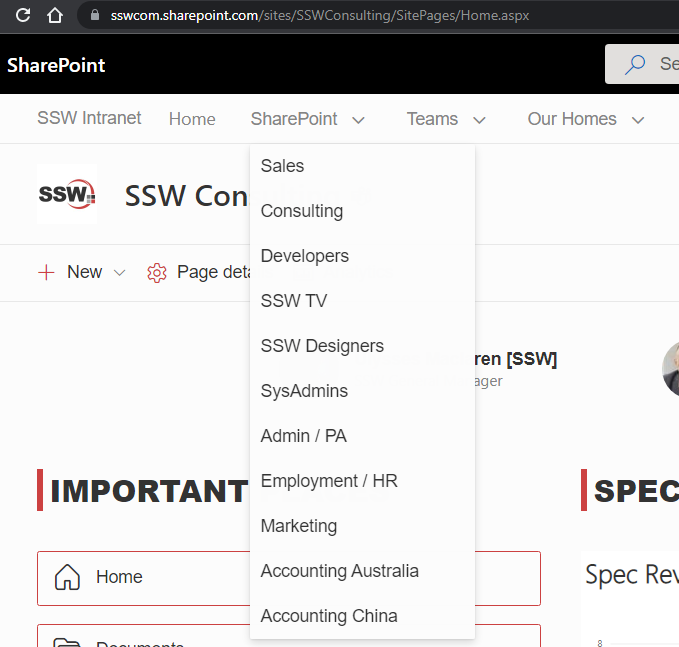Open the SSW Intranet nav link

(89, 118)
